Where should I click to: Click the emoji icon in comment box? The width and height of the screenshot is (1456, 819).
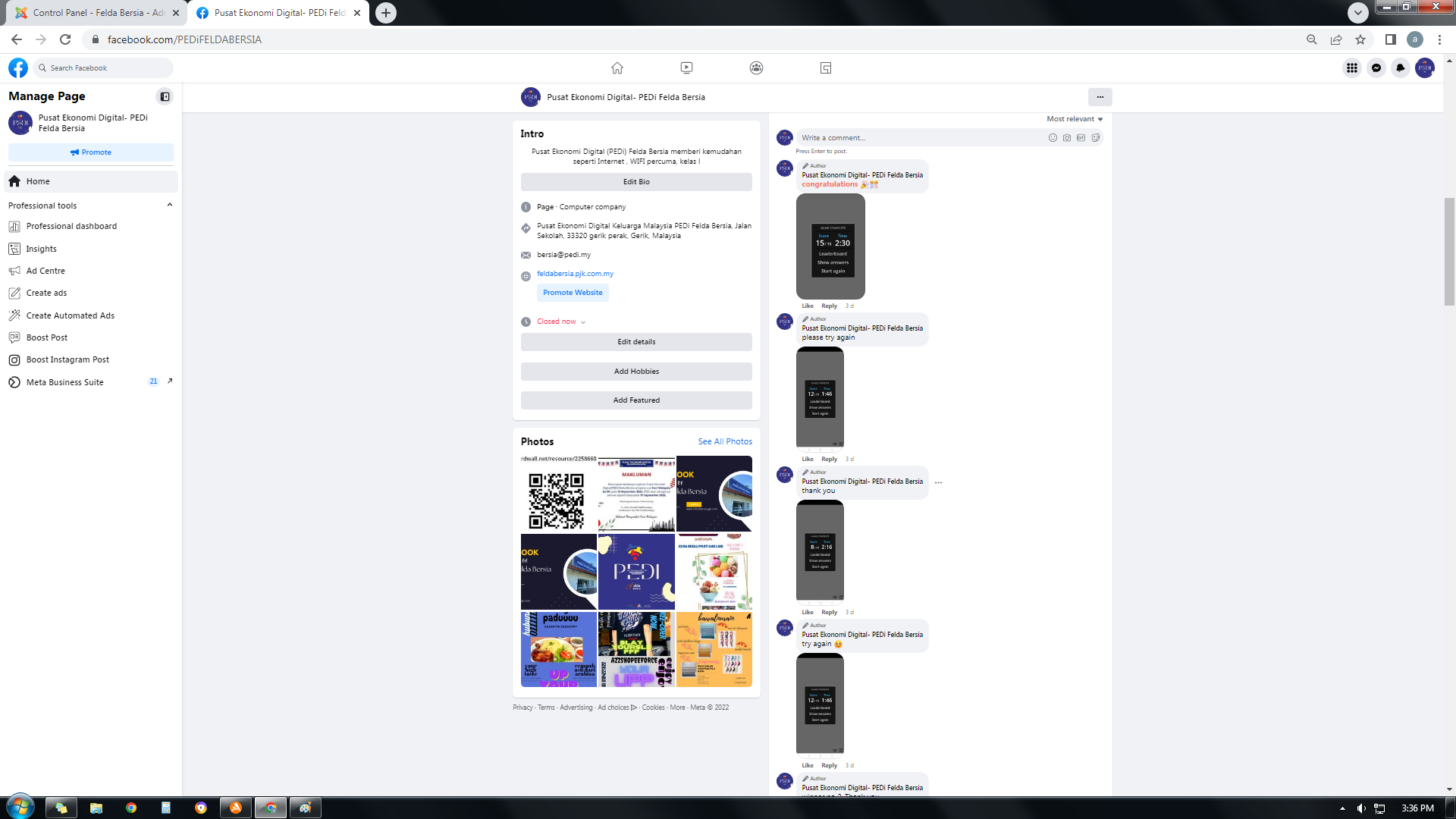[x=1053, y=138]
